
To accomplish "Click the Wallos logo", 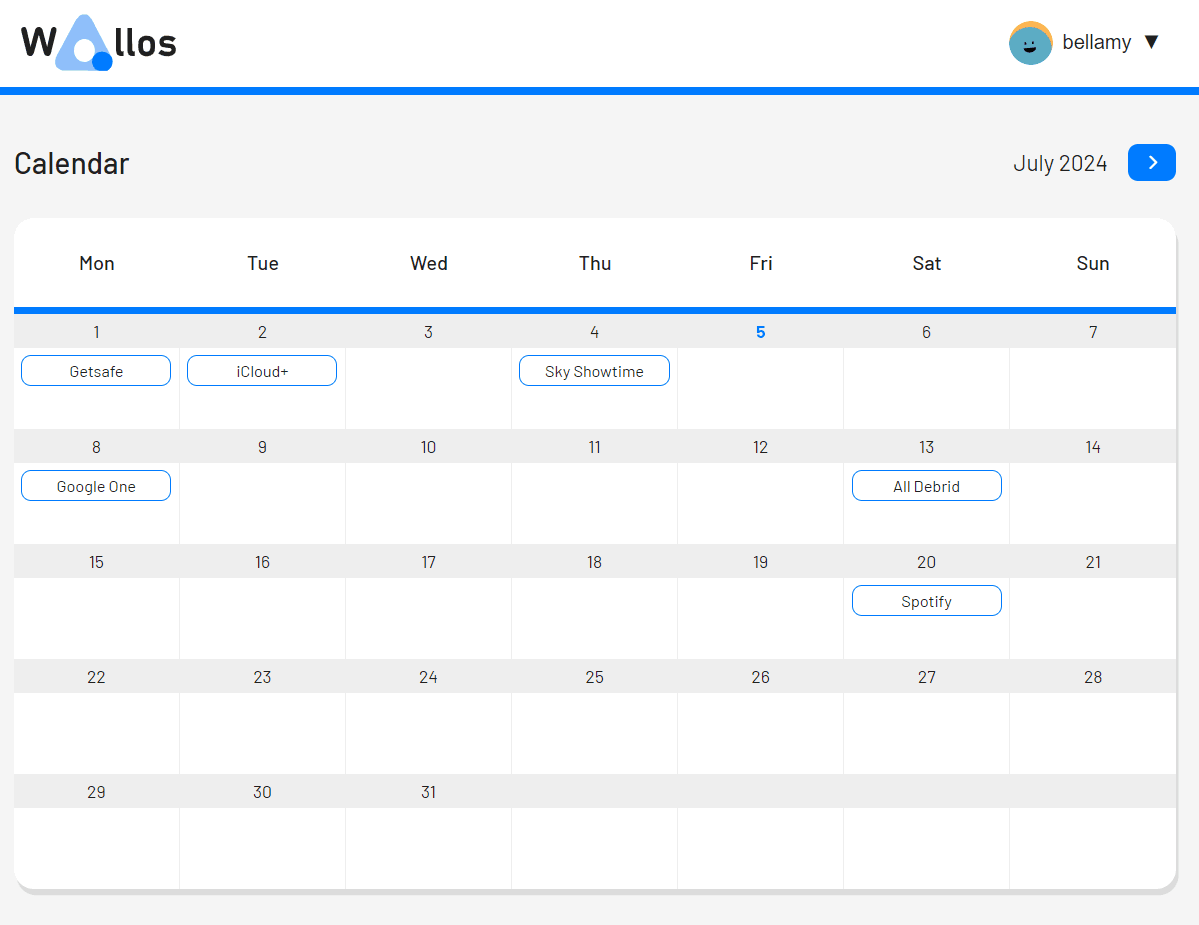I will [98, 43].
